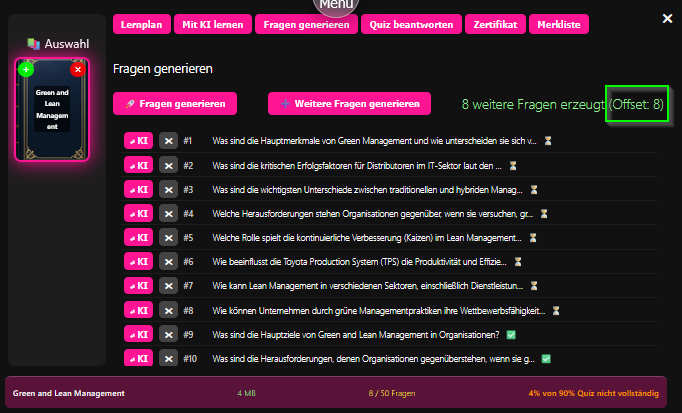Click the KI button for question #9
The width and height of the screenshot is (682, 413).
138,334
